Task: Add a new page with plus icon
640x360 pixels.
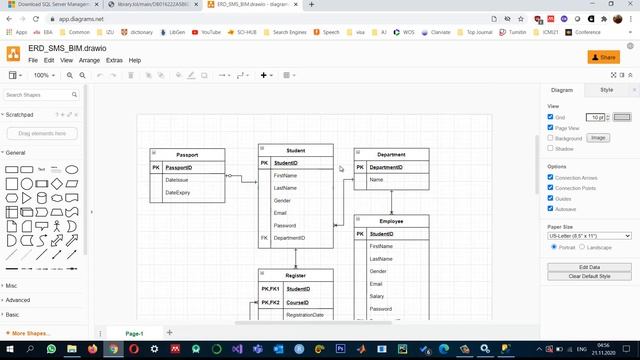Action: click(169, 333)
